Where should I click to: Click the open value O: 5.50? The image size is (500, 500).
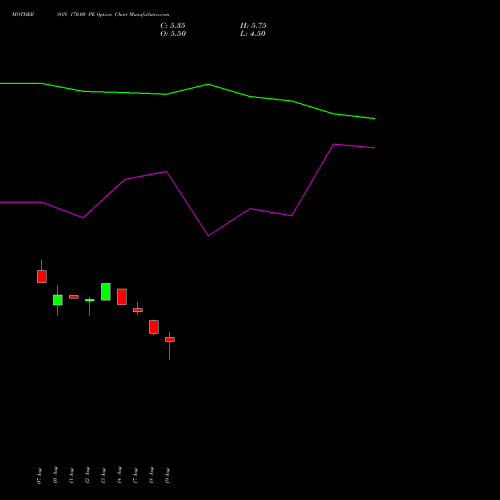173,34
